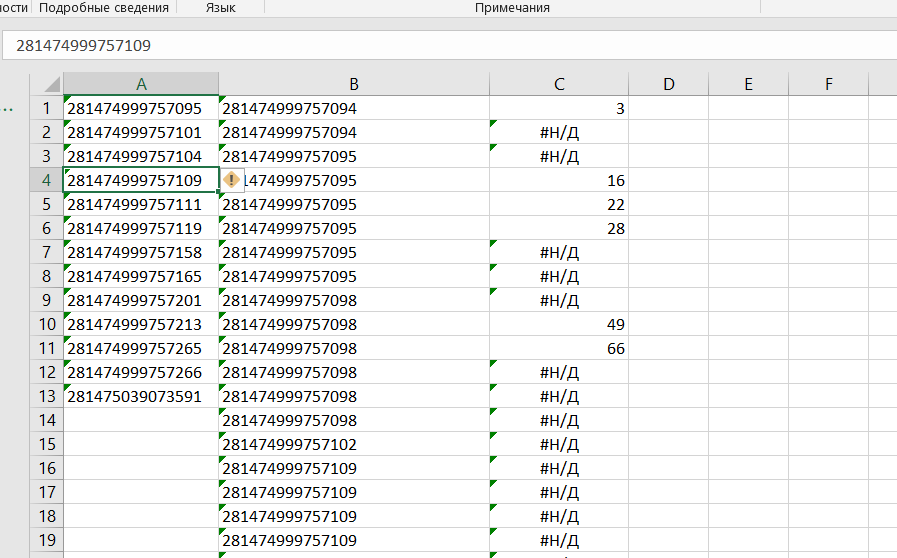Click cell C10 with value 49

[x=559, y=324]
